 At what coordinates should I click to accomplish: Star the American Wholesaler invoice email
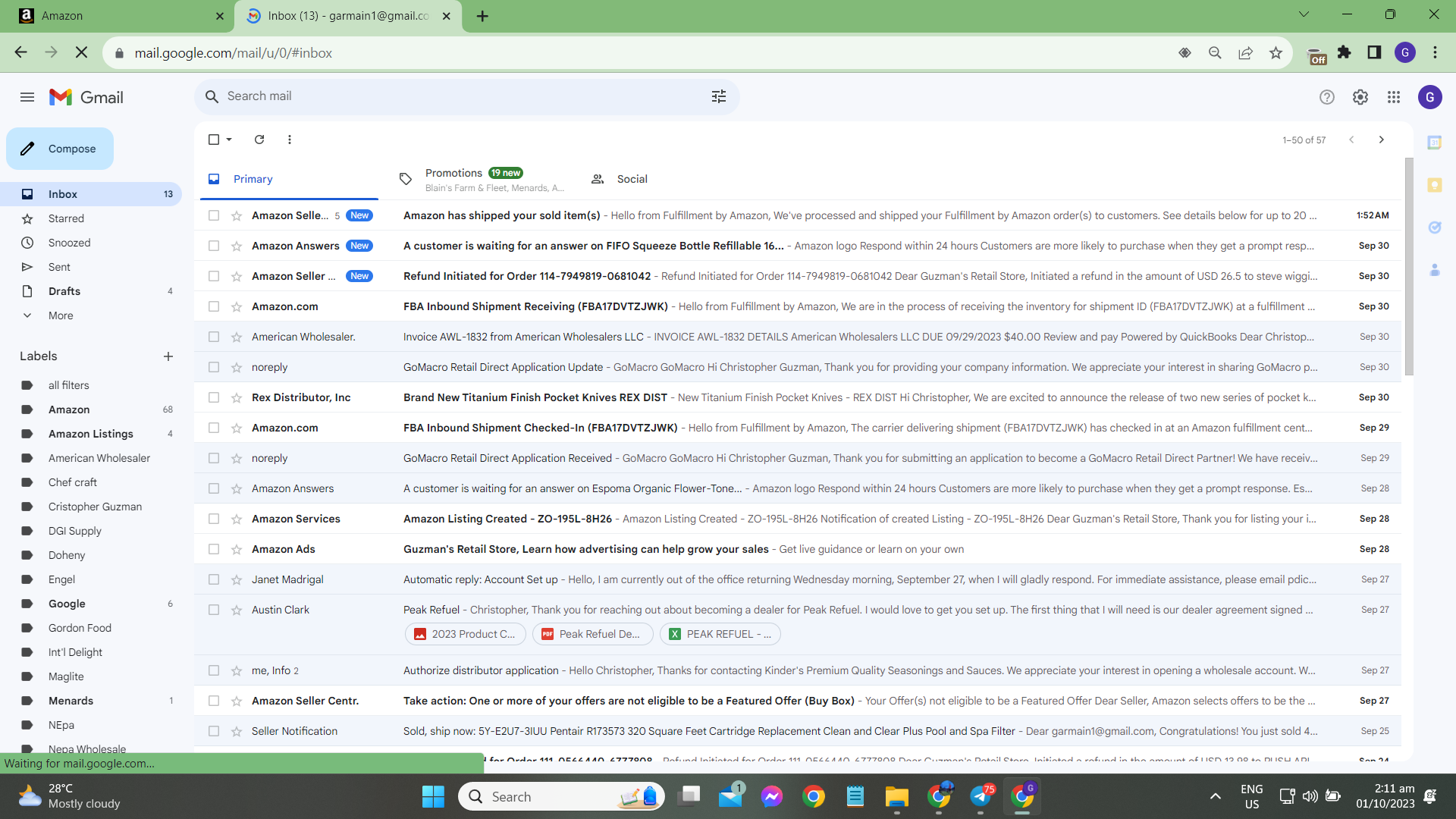(237, 337)
